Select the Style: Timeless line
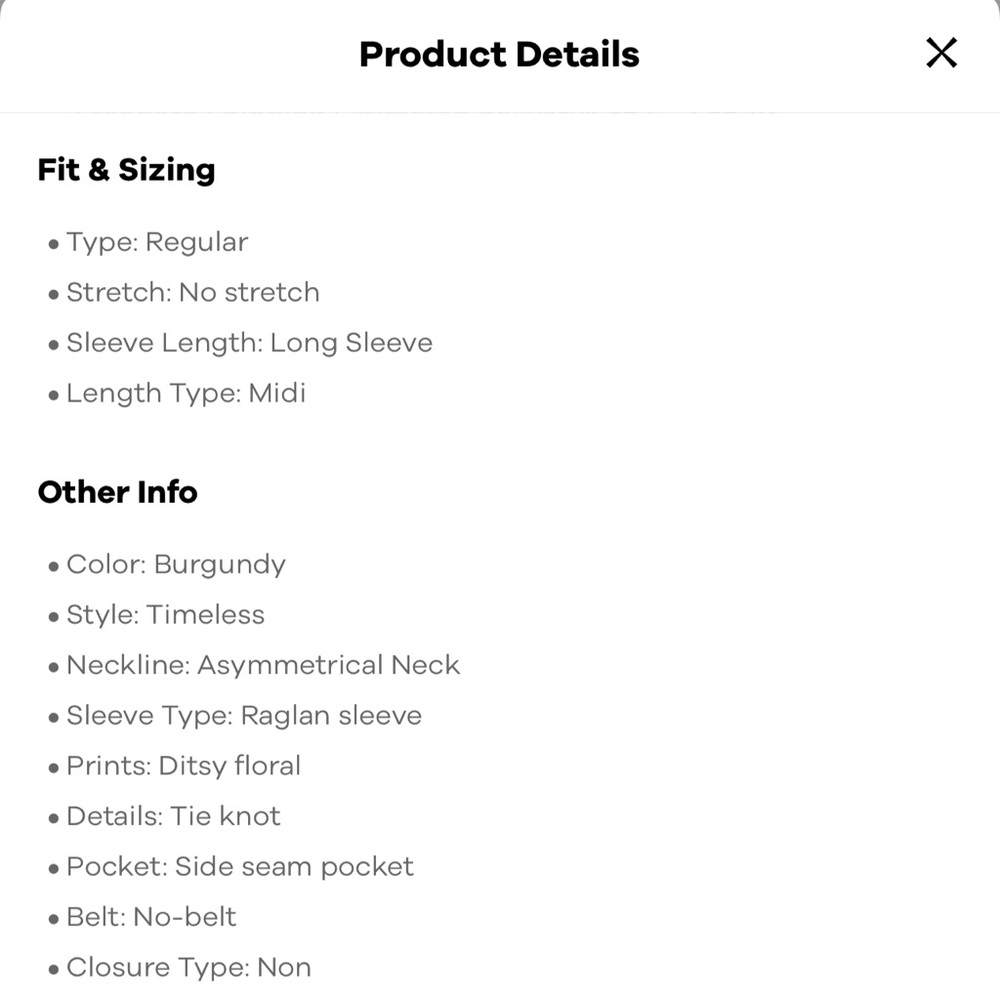Image resolution: width=1000 pixels, height=1000 pixels. coord(165,615)
